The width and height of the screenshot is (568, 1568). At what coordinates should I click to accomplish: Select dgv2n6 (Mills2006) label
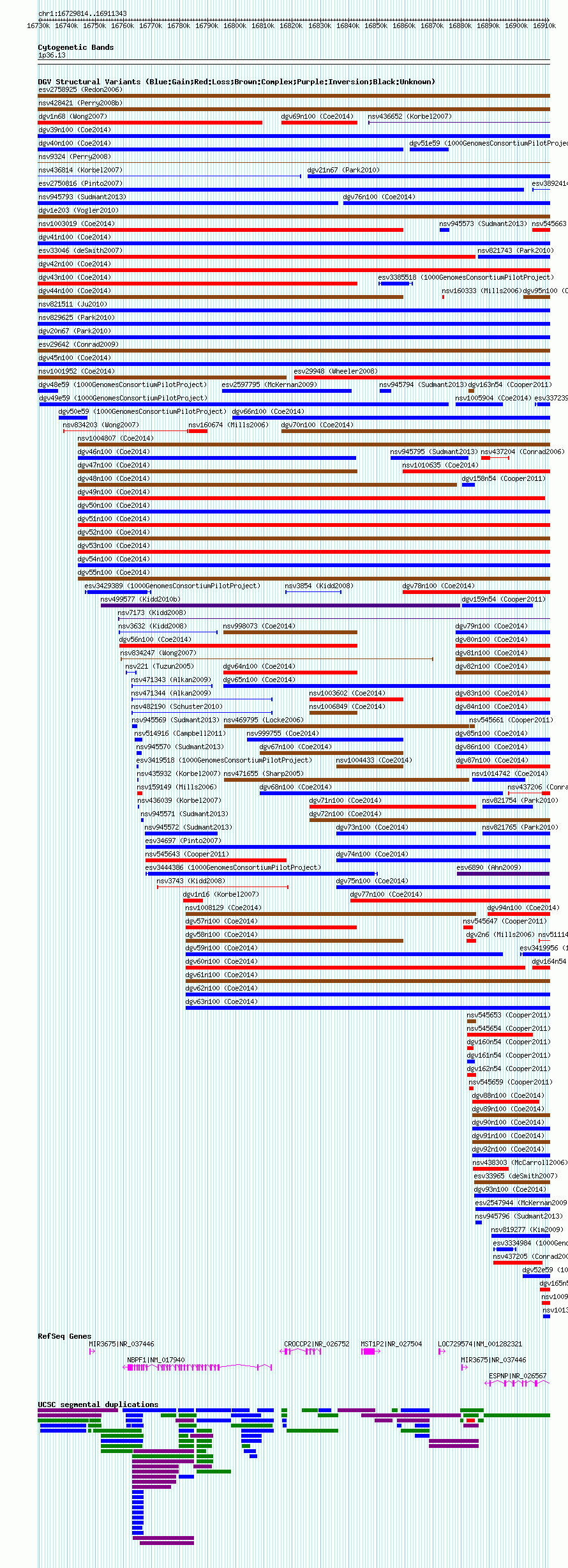(500, 934)
